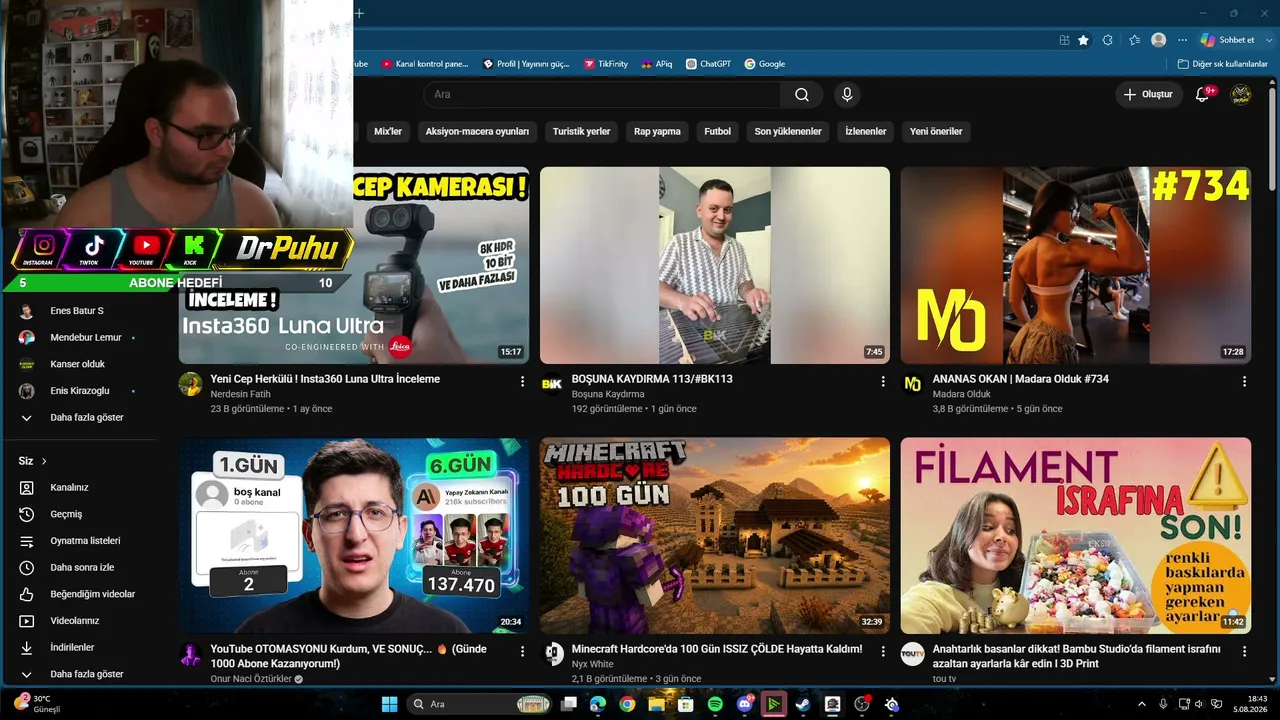
Task: Select the Yeni öneriler filter chip
Action: click(936, 131)
